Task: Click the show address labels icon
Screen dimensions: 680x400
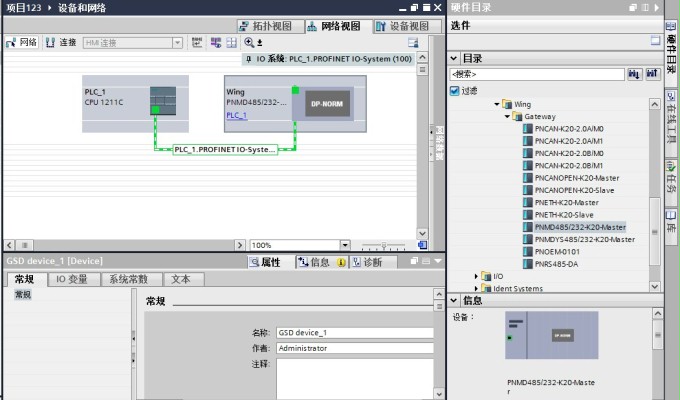Action: (x=197, y=42)
